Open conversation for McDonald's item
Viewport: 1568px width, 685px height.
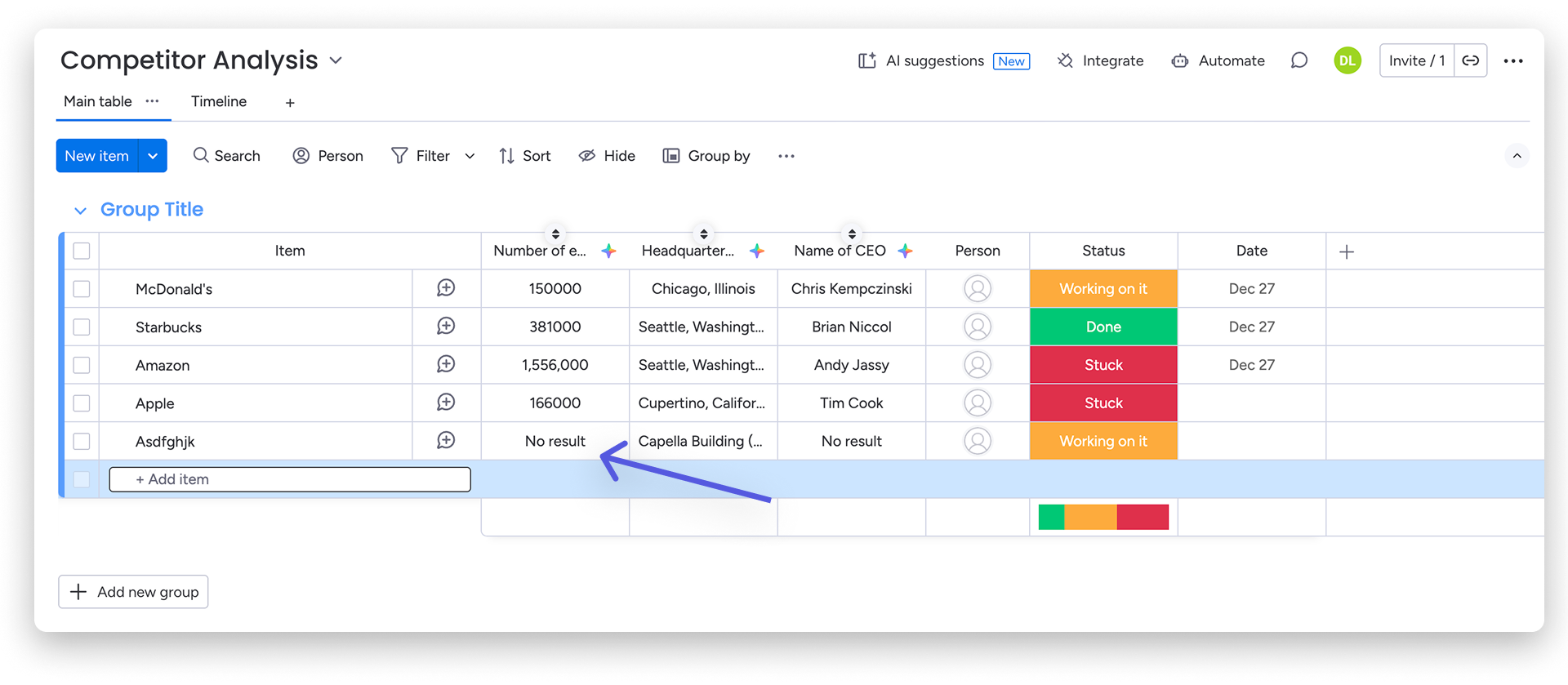(x=446, y=288)
